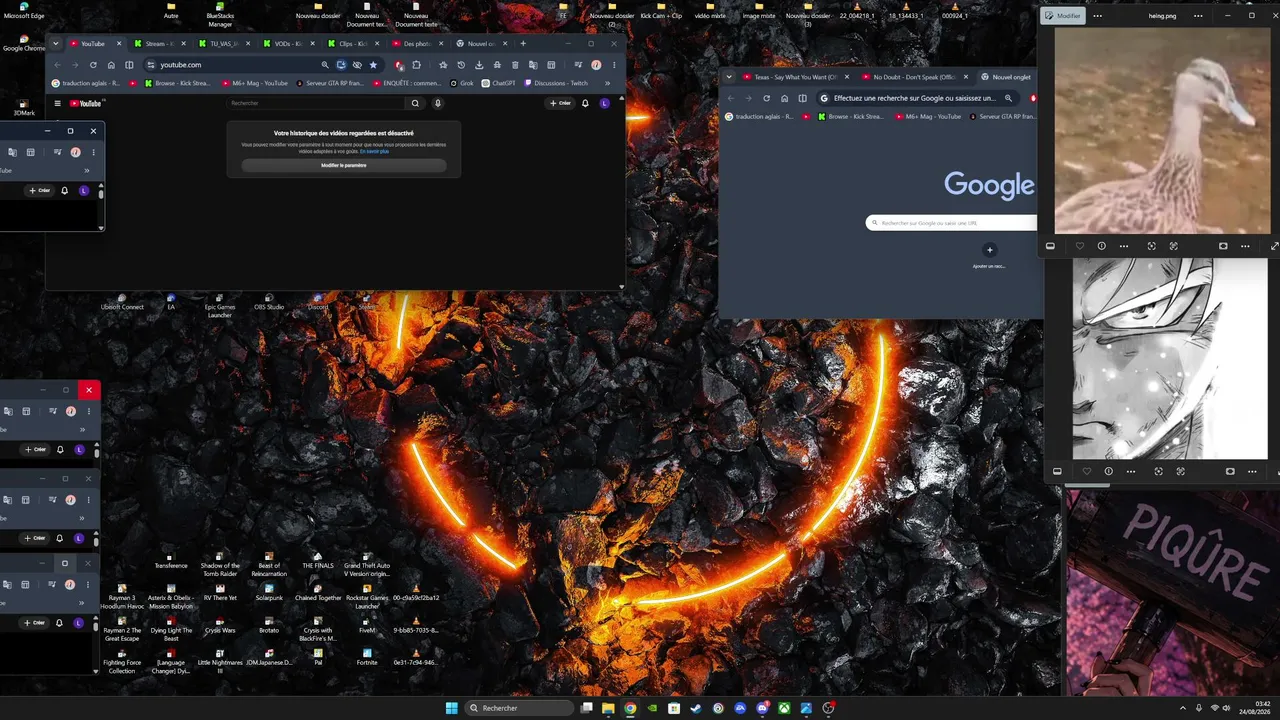1280x720 pixels.
Task: Click Modifier button in heing.png viewer
Action: [x=1062, y=16]
